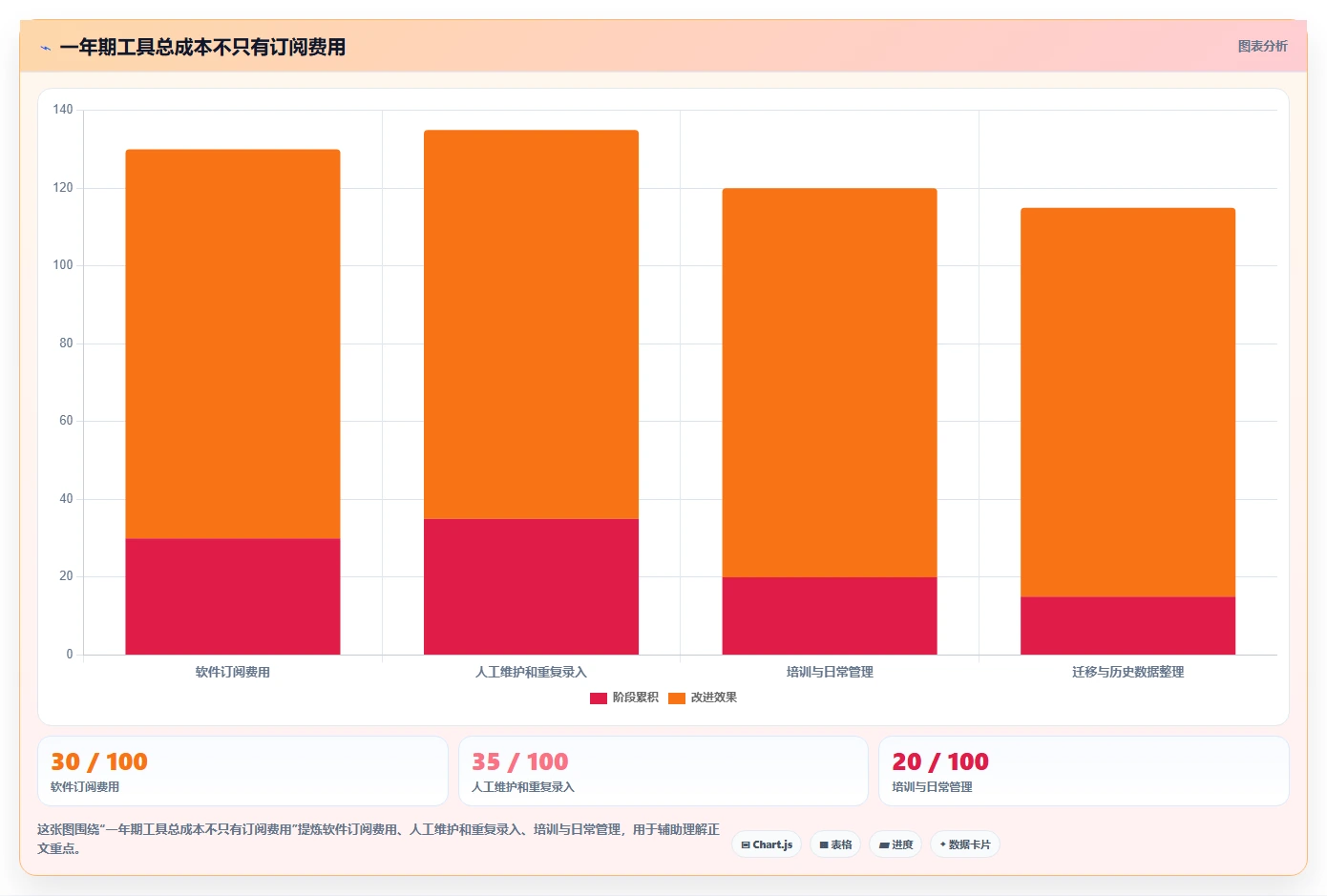
Task: Click the y-axis value 60
Action: (66, 421)
